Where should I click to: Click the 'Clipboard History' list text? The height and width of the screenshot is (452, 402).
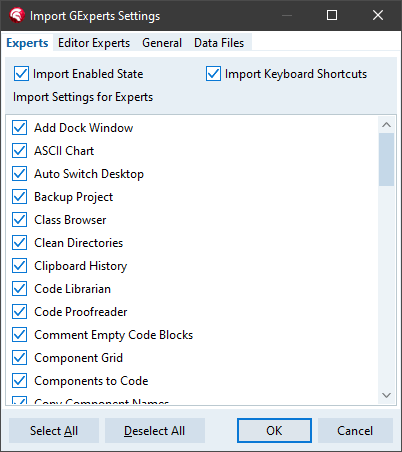81,266
